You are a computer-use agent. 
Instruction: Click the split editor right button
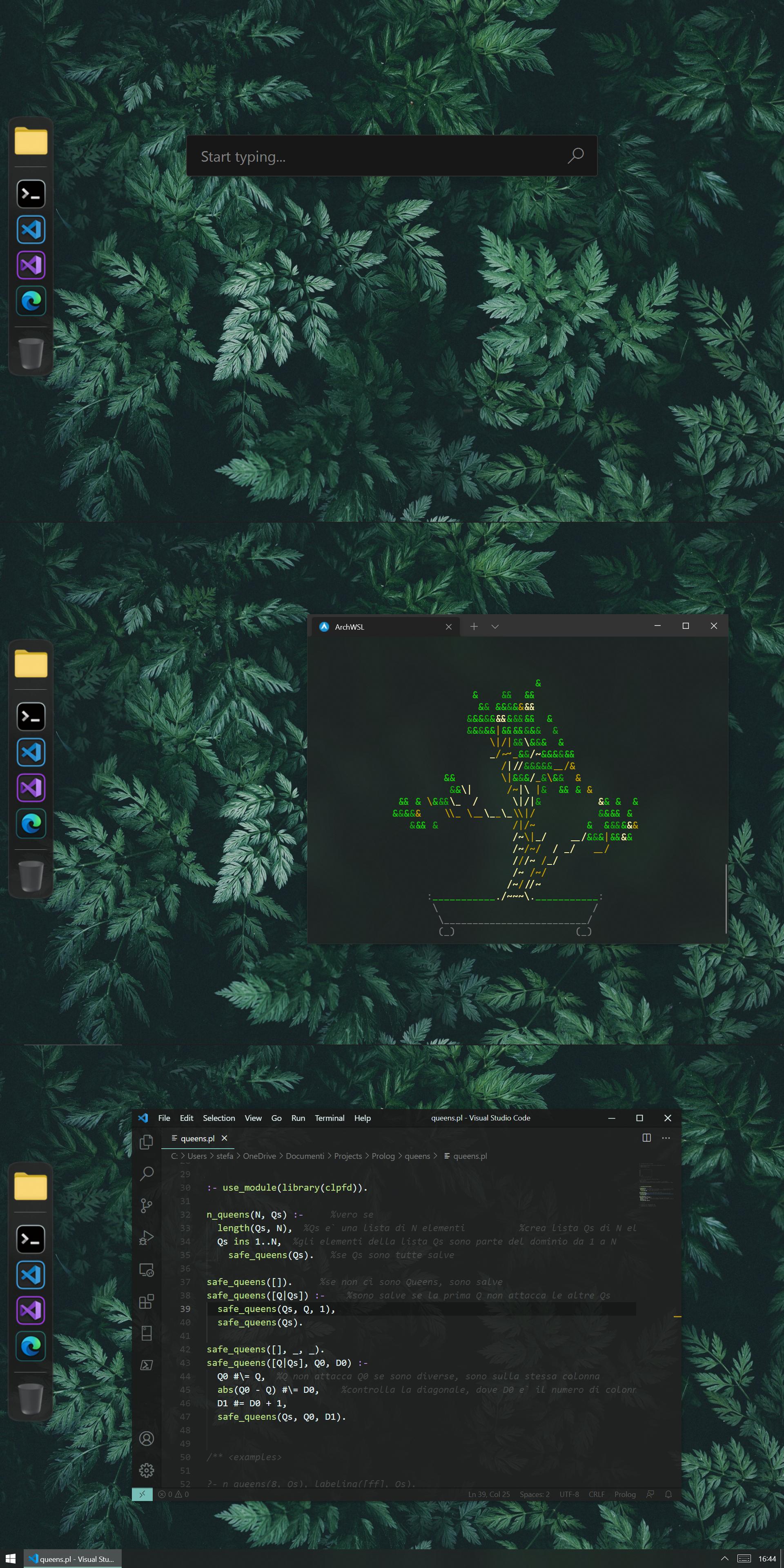(646, 1138)
